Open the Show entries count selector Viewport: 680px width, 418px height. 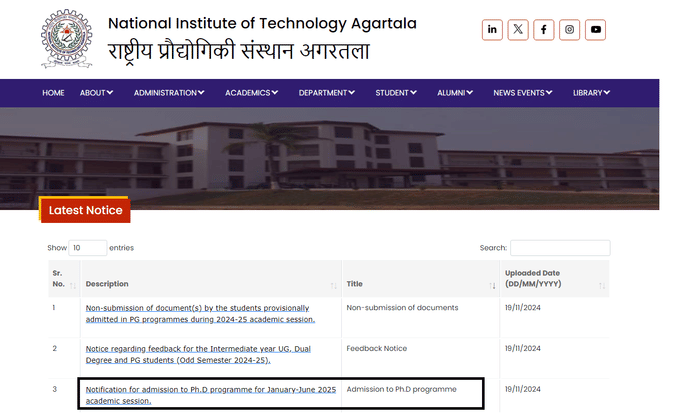pos(88,248)
